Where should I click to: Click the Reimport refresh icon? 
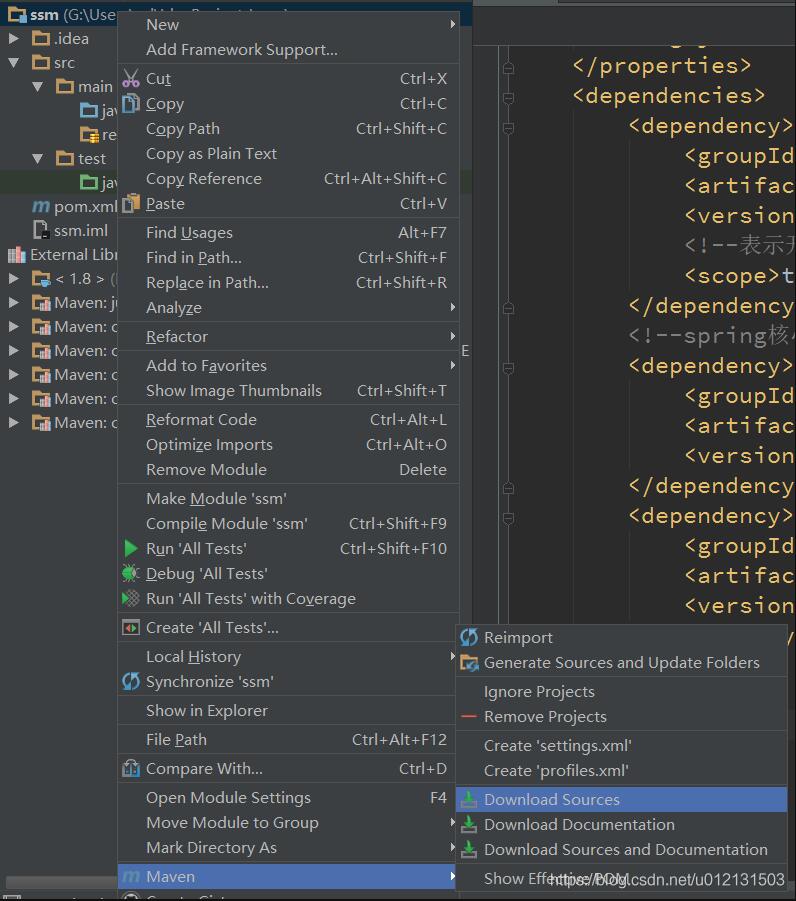(468, 638)
